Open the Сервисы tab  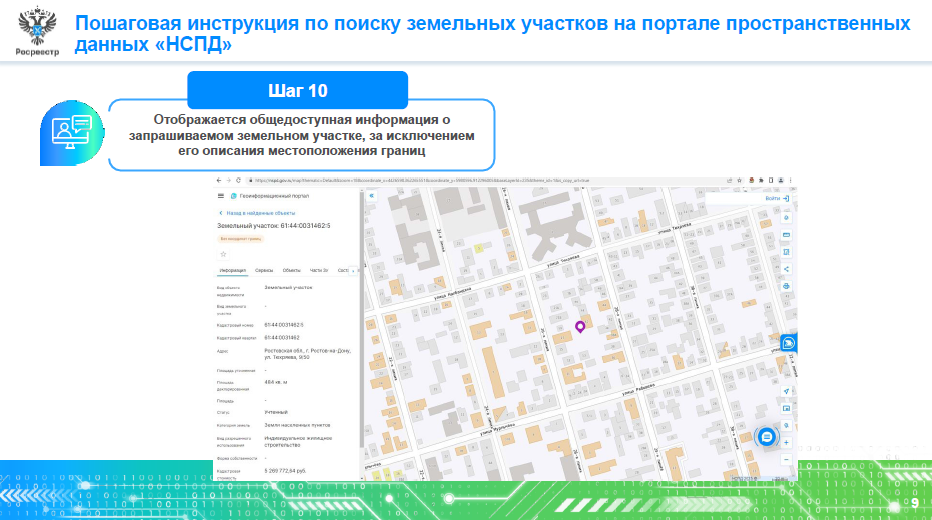[x=264, y=270]
